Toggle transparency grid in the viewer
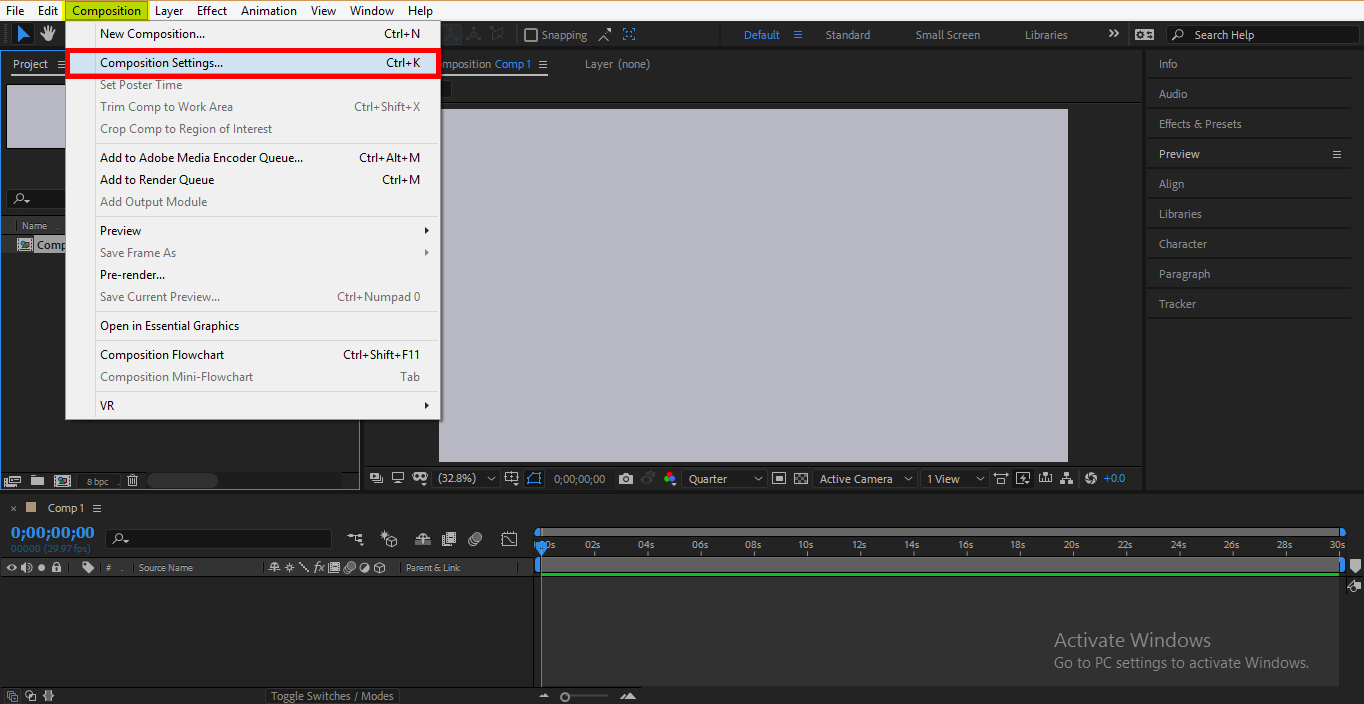 [800, 478]
